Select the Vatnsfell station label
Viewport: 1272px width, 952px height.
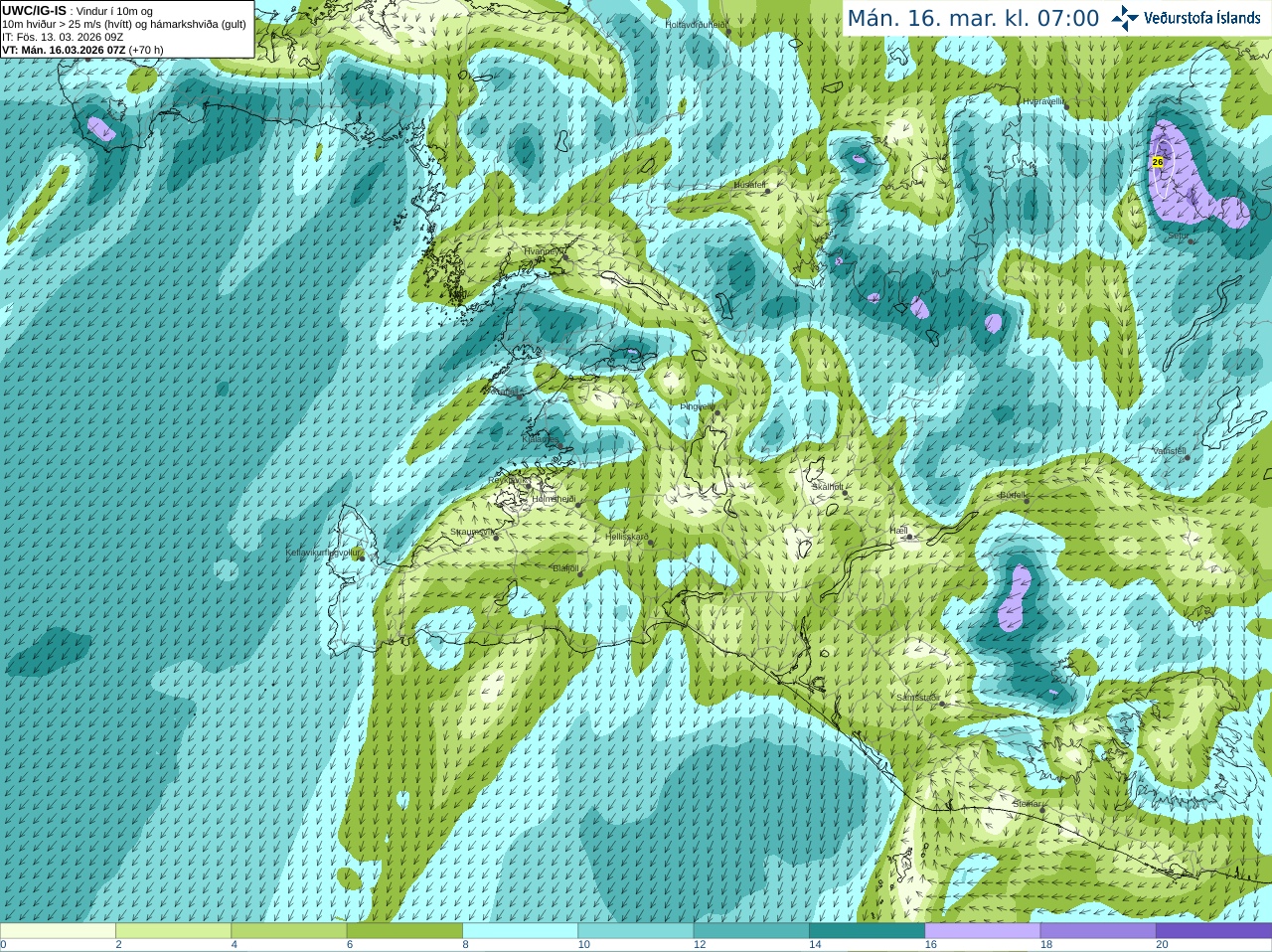tap(1169, 451)
